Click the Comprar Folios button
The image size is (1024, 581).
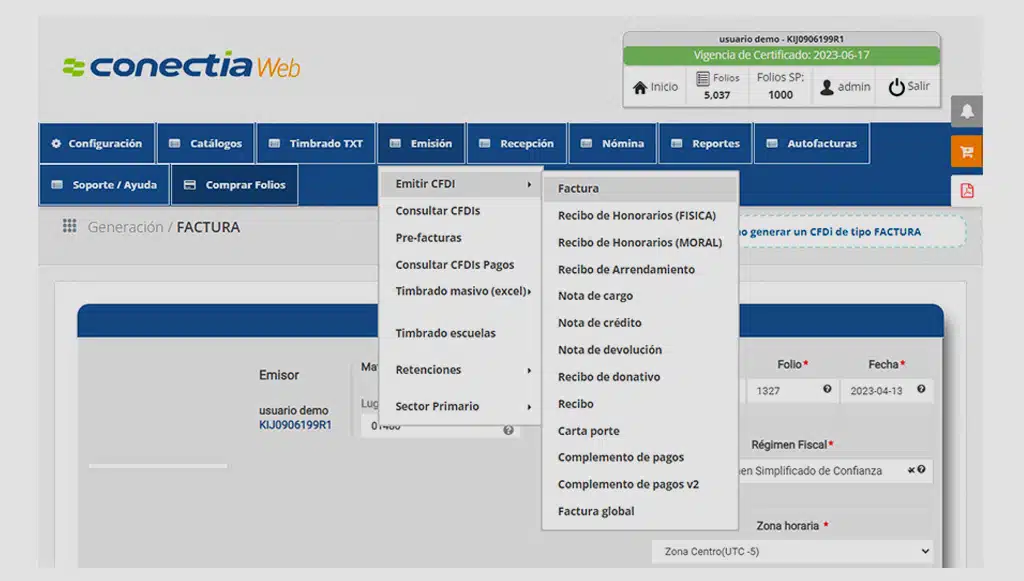coord(235,185)
